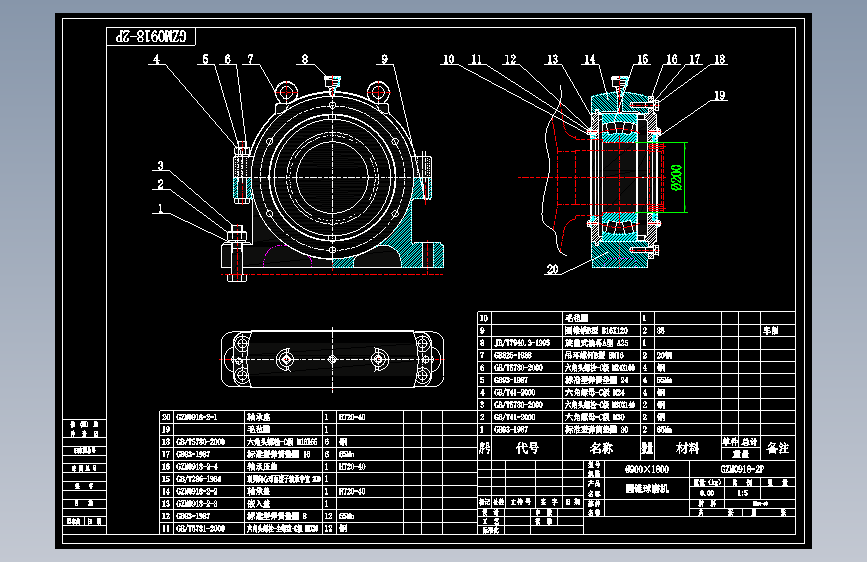Select callout number 7 above the front view
Image resolution: width=867 pixels, height=562 pixels.
point(250,59)
